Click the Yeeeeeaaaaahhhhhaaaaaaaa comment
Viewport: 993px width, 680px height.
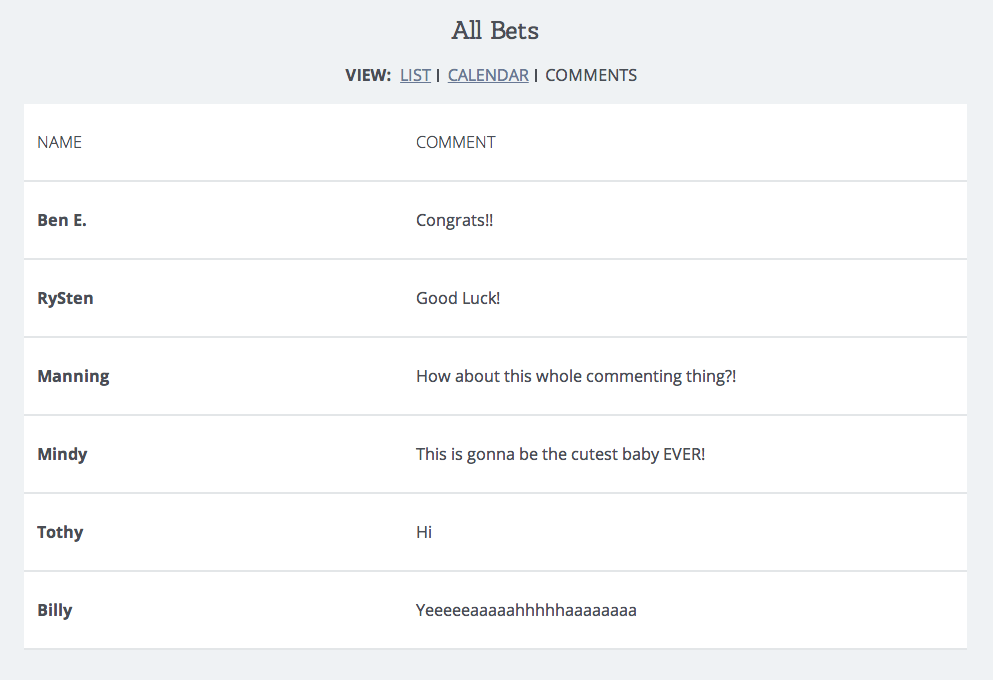526,610
